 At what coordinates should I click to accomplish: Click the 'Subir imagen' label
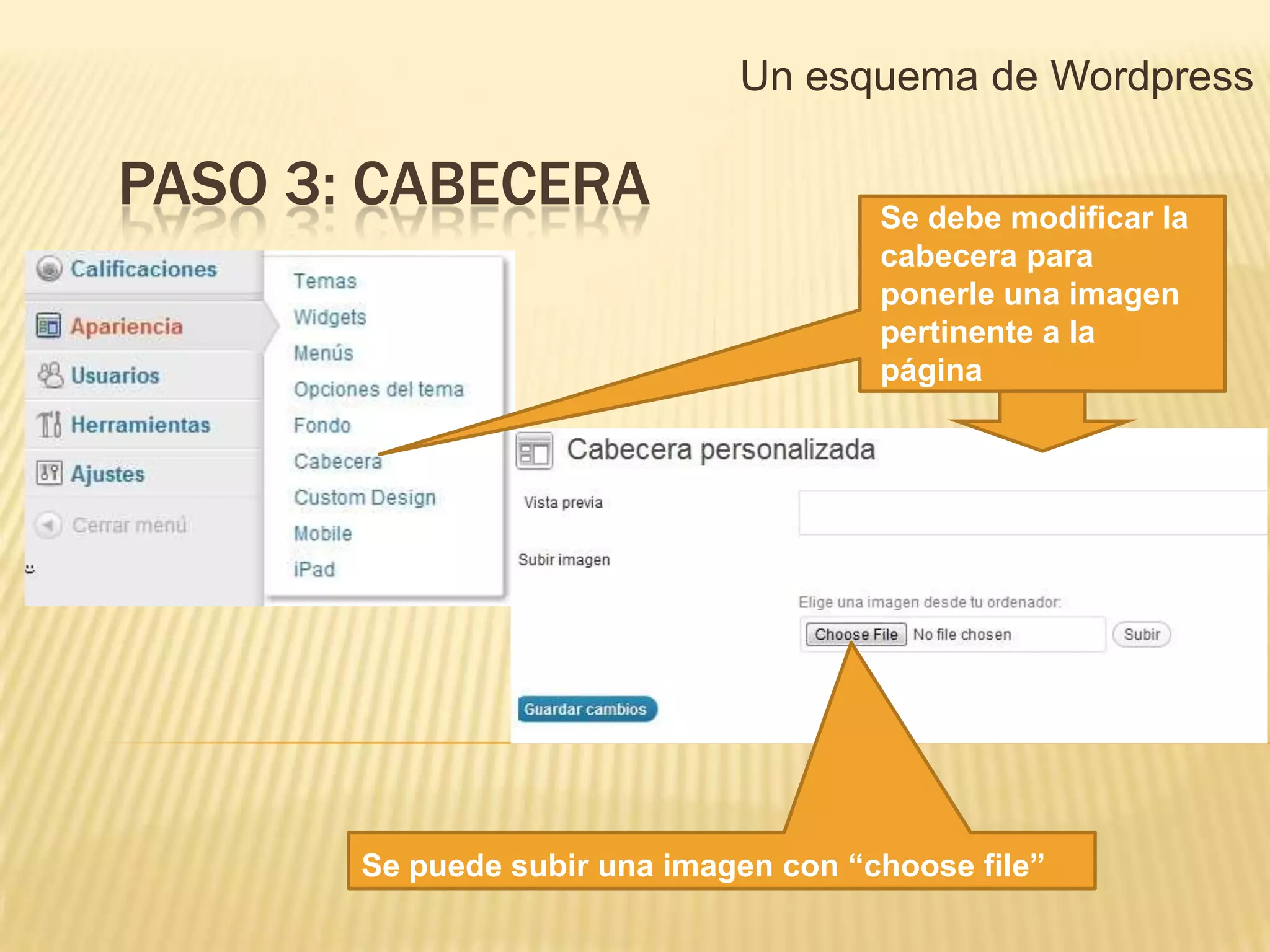point(564,560)
